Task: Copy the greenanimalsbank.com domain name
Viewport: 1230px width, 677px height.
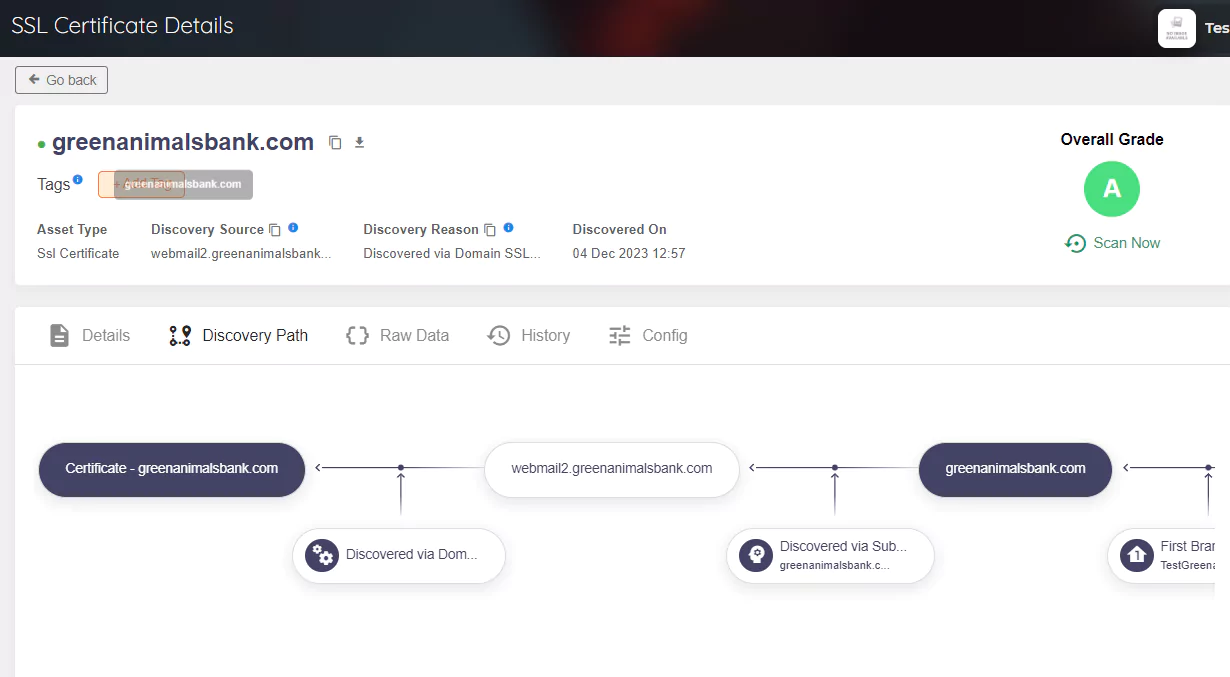Action: [335, 143]
